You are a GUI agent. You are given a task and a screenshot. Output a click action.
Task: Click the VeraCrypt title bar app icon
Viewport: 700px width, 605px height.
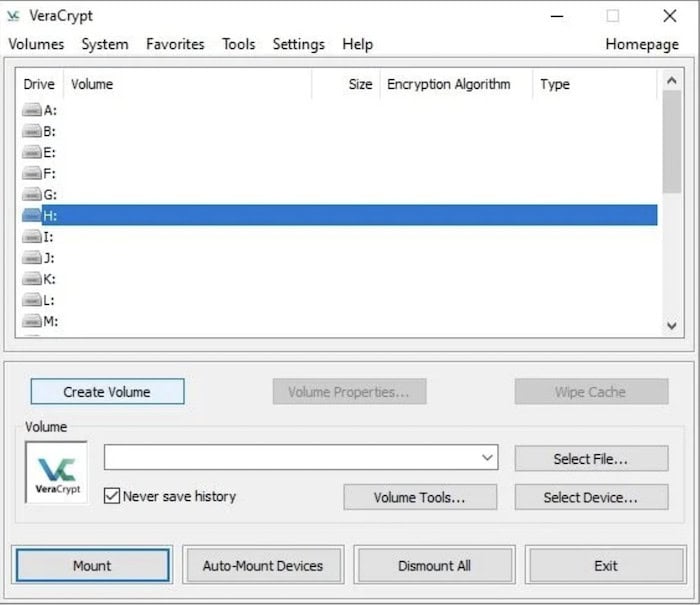[13, 16]
